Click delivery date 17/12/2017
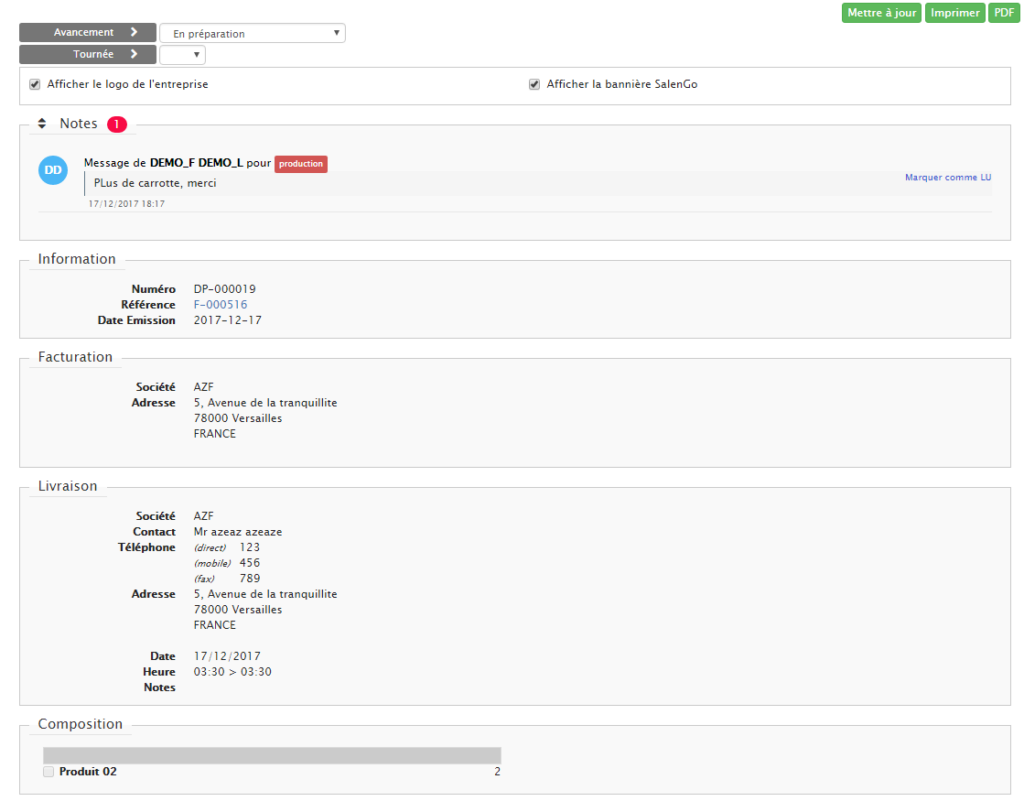 pos(227,656)
